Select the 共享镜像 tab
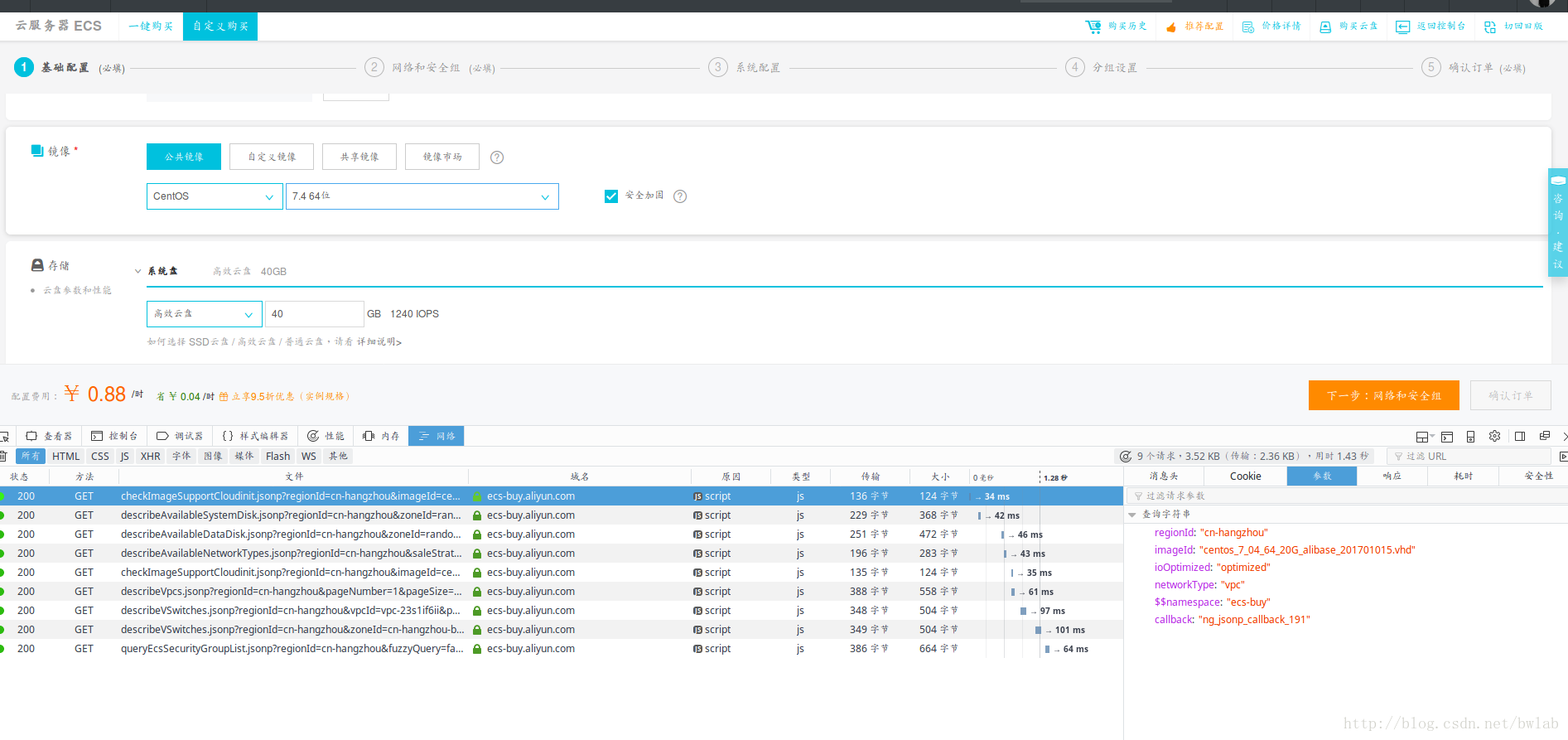The height and width of the screenshot is (740, 1568). click(359, 157)
